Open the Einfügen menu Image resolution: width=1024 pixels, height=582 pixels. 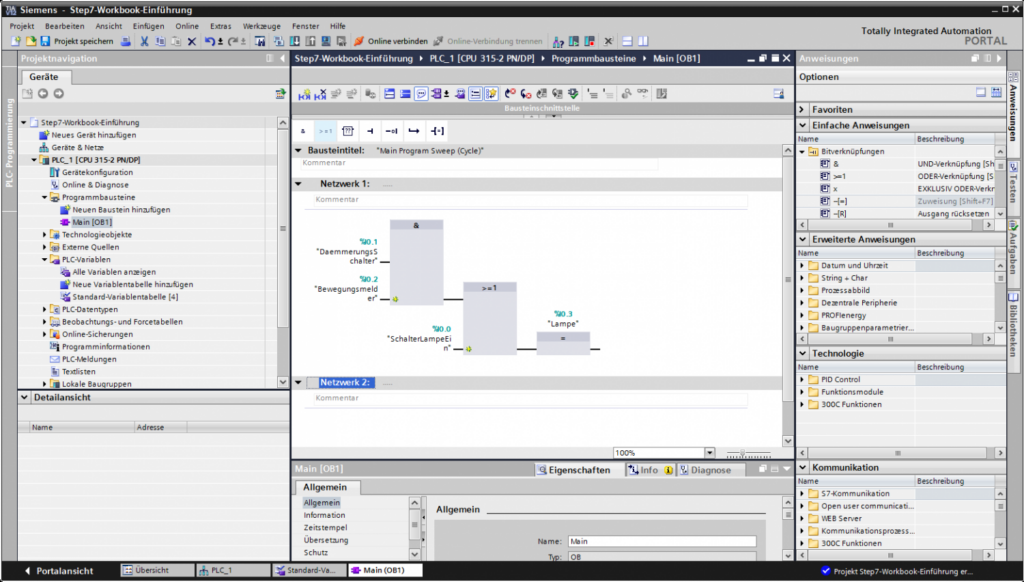(x=148, y=26)
